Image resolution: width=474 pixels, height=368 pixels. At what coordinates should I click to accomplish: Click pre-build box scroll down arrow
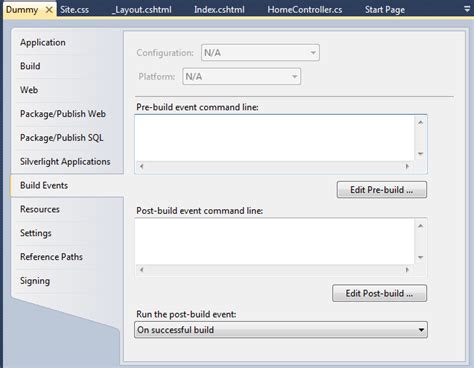(421, 154)
